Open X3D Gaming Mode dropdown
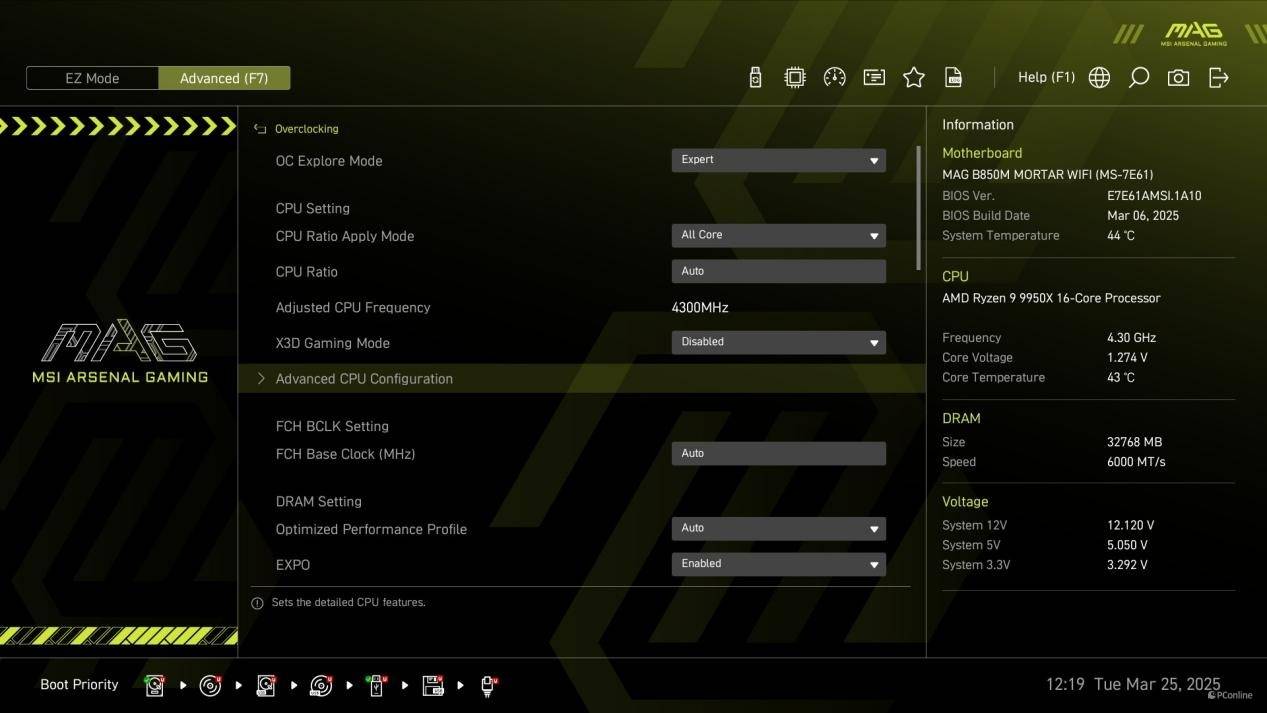This screenshot has height=713, width=1267. pos(778,342)
